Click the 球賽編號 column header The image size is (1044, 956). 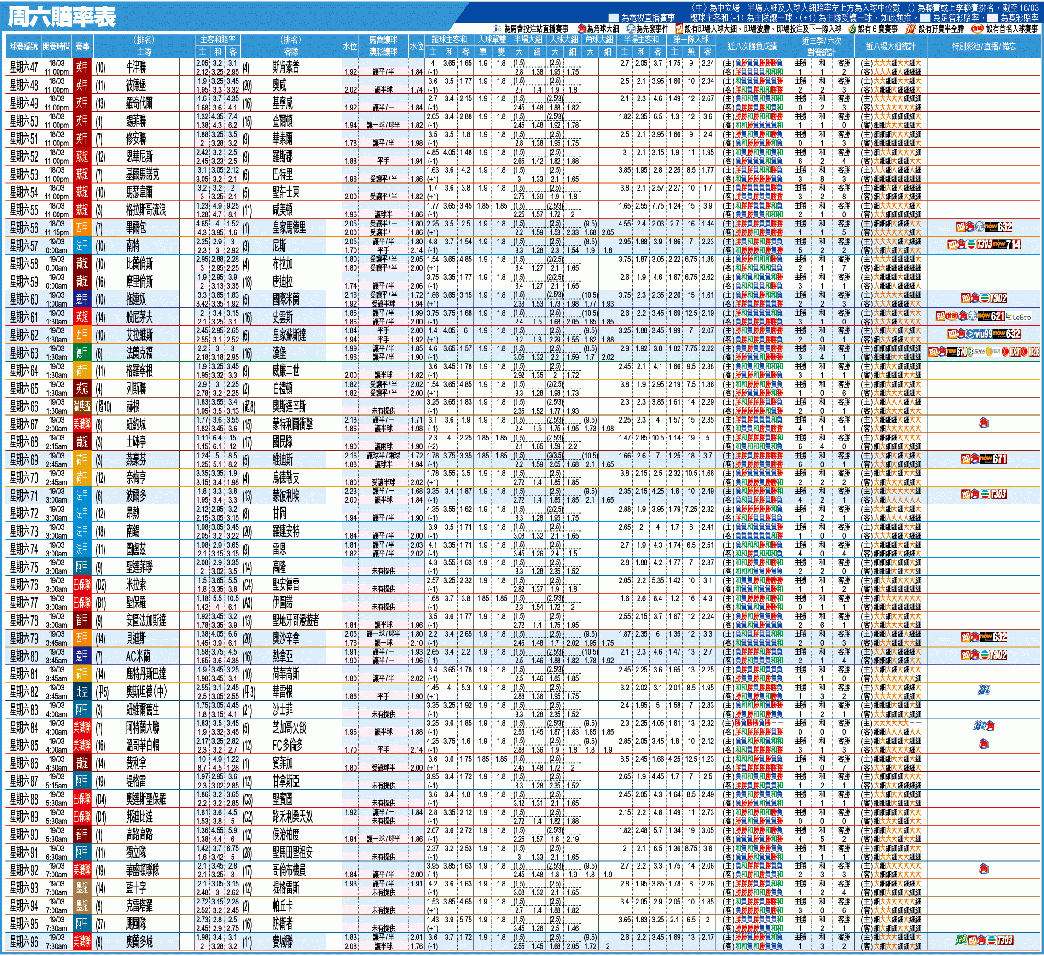23,47
